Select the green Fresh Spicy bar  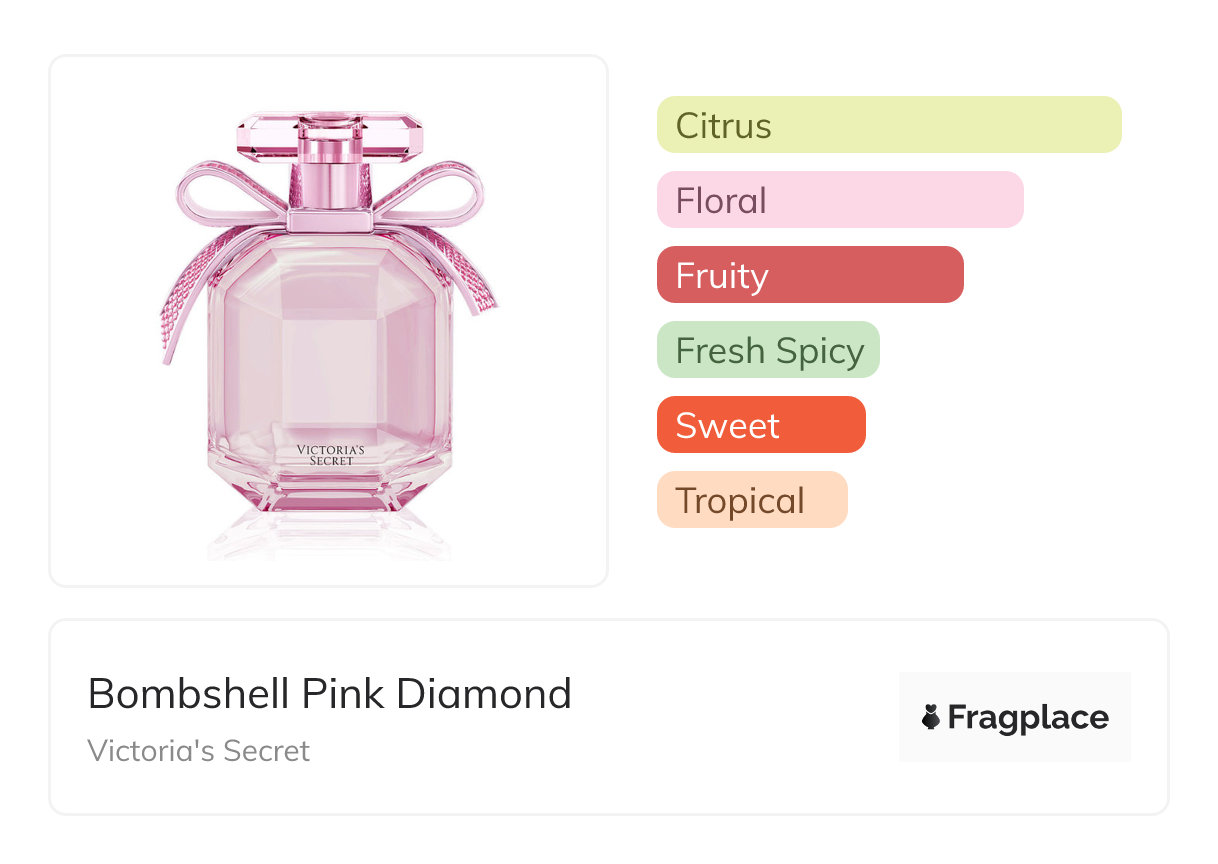(x=767, y=350)
